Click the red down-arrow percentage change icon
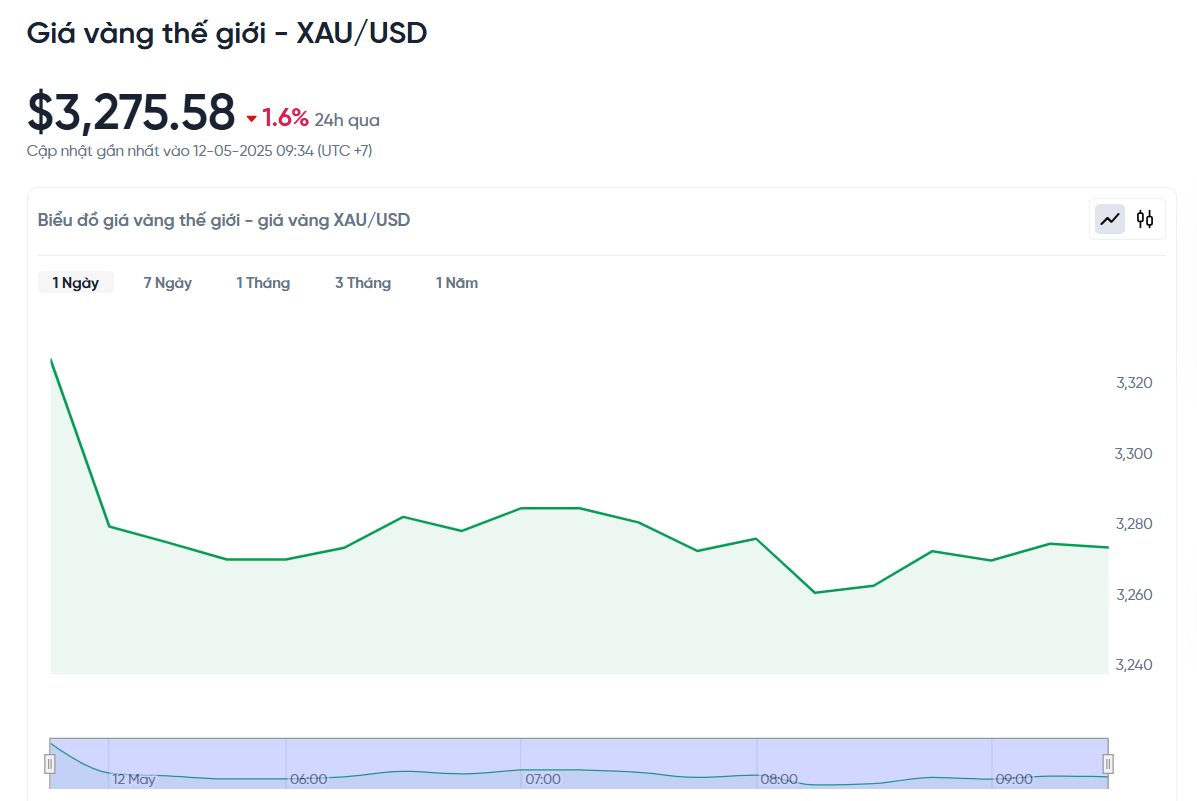1197x801 pixels. 251,118
